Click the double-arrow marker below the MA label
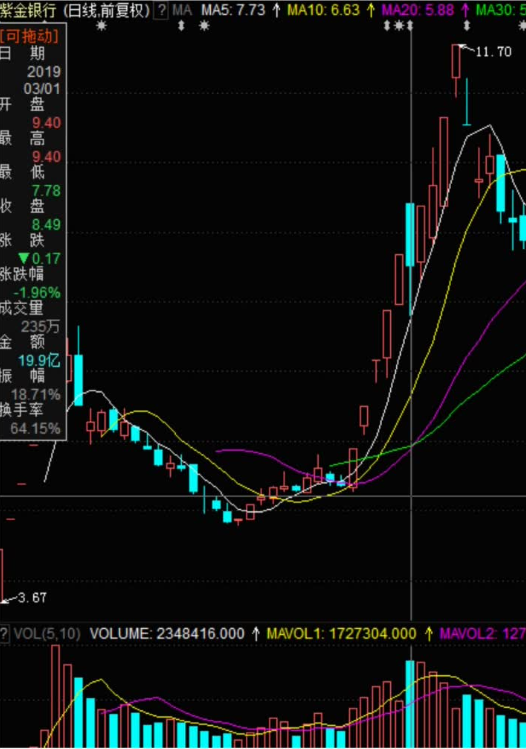Image resolution: width=526 pixels, height=749 pixels. click(x=181, y=26)
